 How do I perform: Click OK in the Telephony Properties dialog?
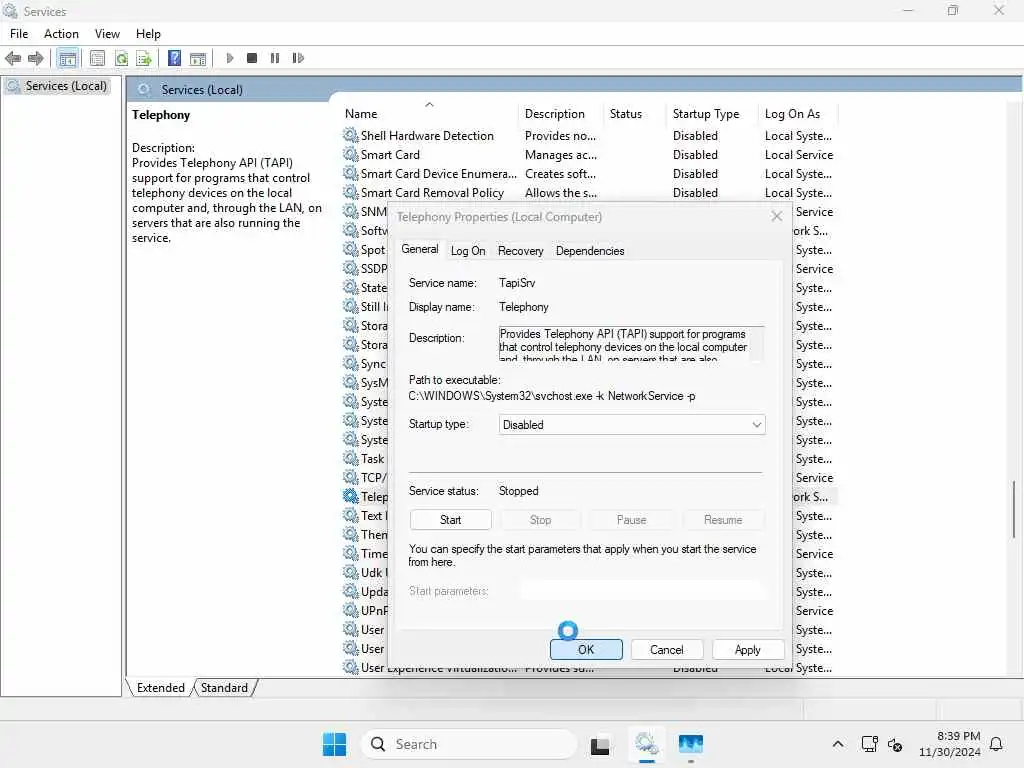coord(586,650)
